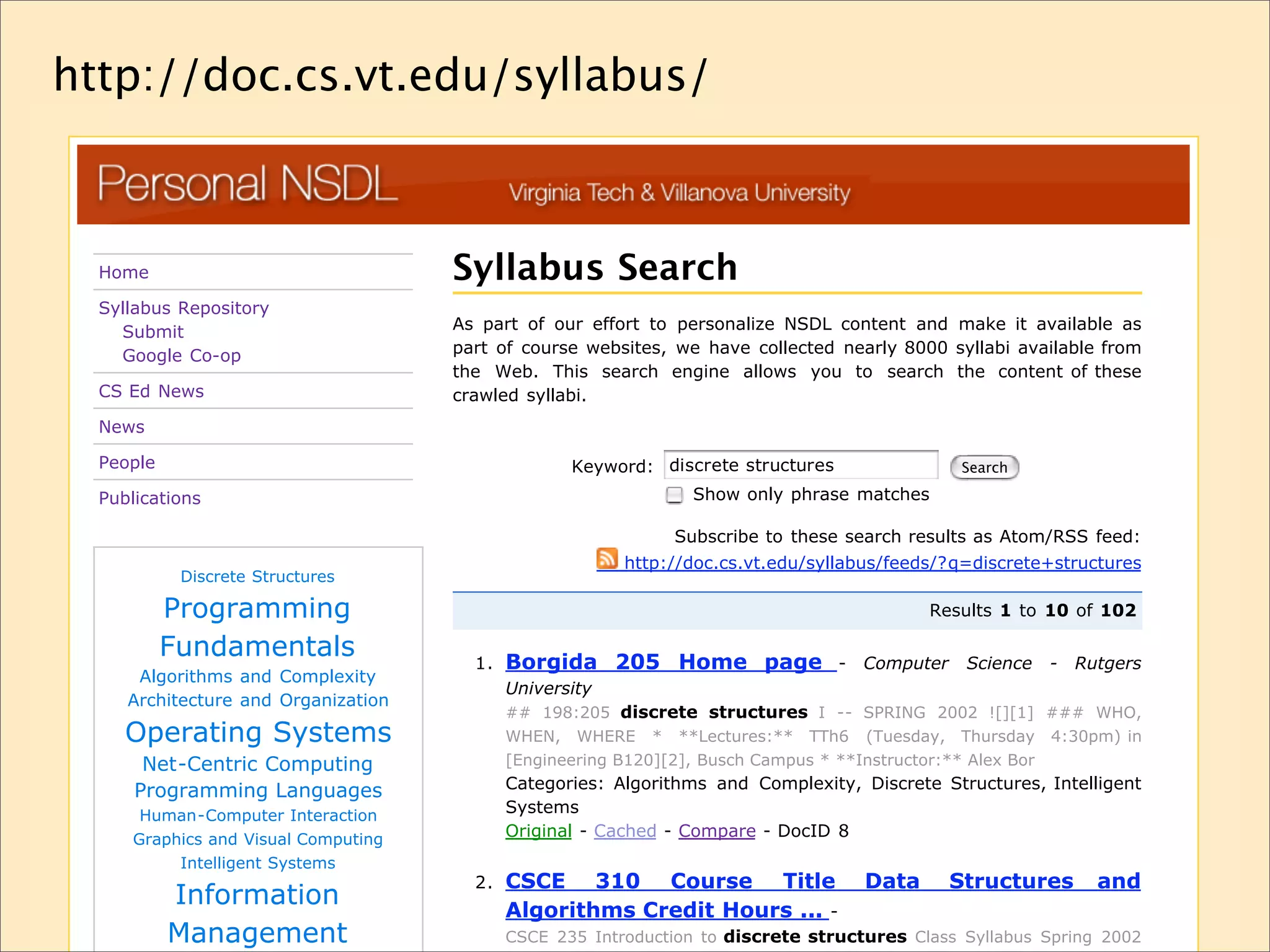Select Programming Fundamentals tag

257,627
